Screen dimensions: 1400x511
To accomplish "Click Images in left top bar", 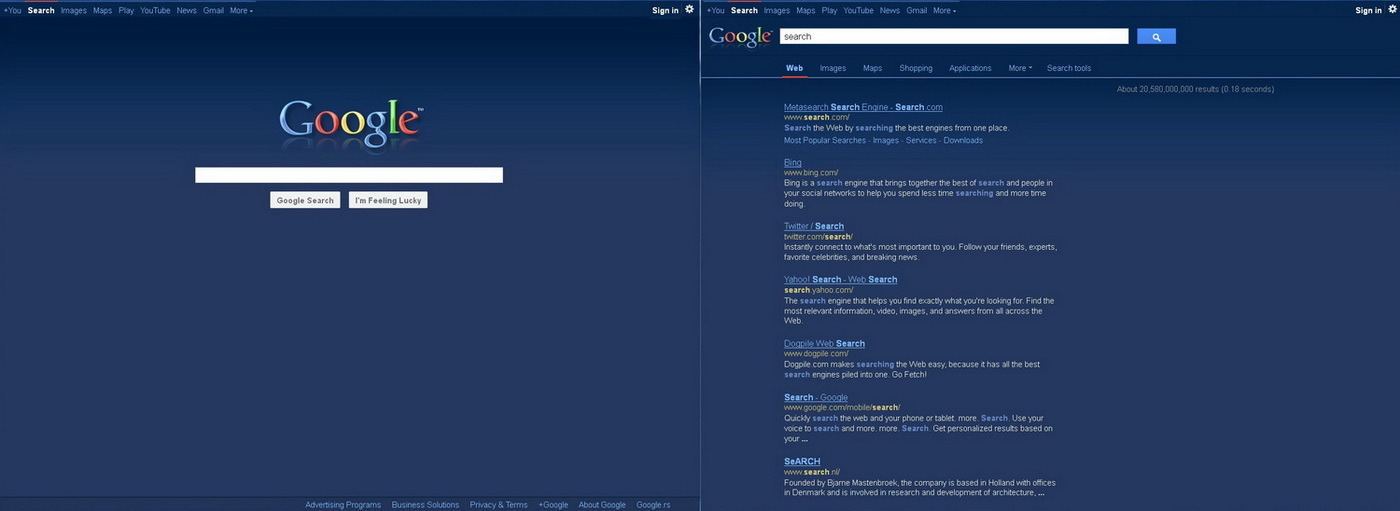I will click(x=74, y=10).
